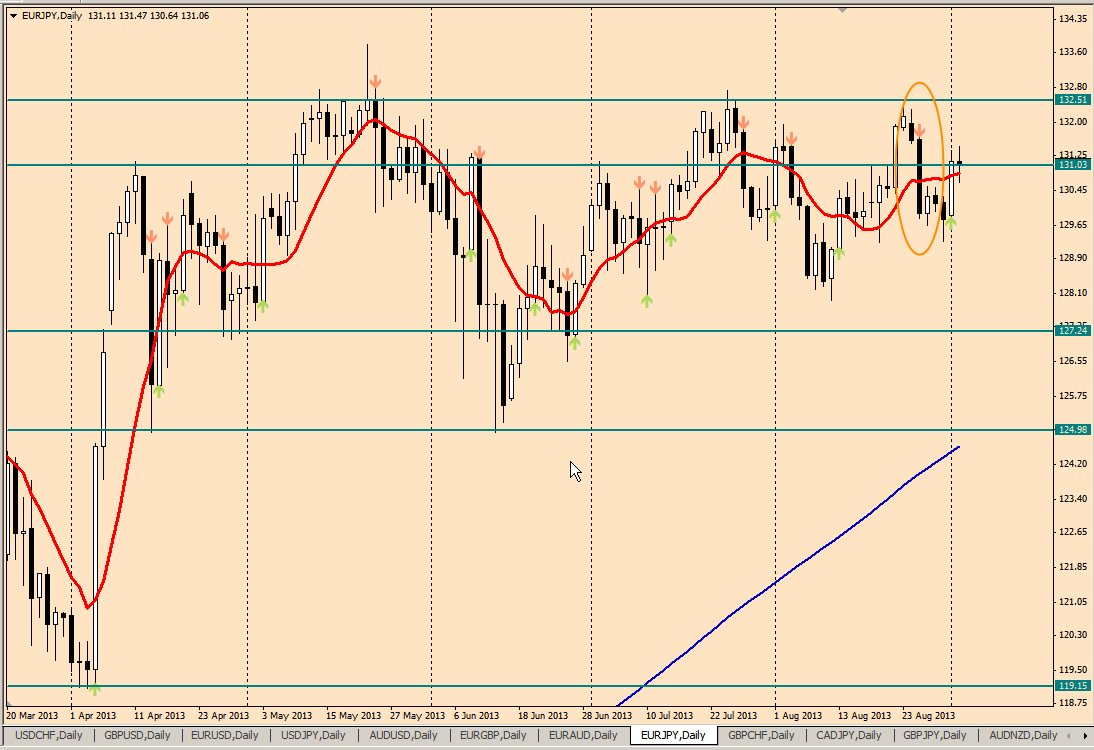Screen dimensions: 1094x750
Task: Click the 126.55 value on the price axis
Action: point(1073,361)
